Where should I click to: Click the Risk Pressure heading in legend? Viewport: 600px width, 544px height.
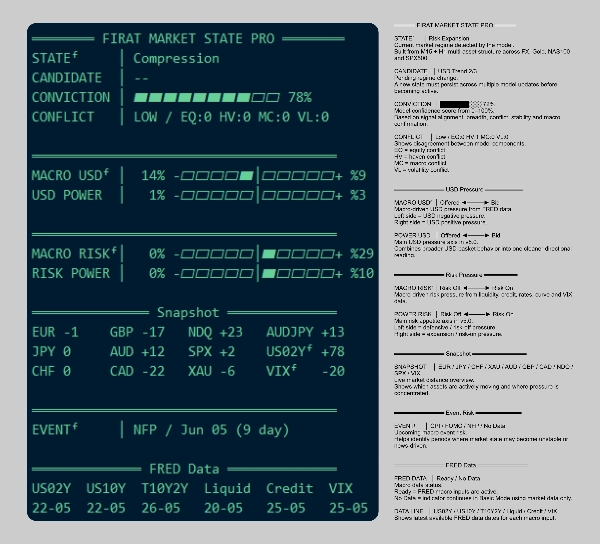463,275
